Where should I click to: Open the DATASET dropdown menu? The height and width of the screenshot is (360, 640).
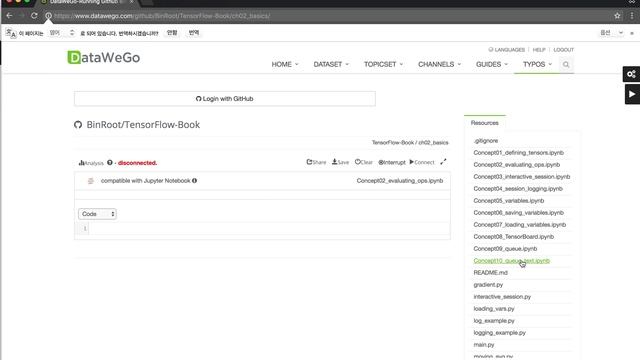click(x=331, y=64)
